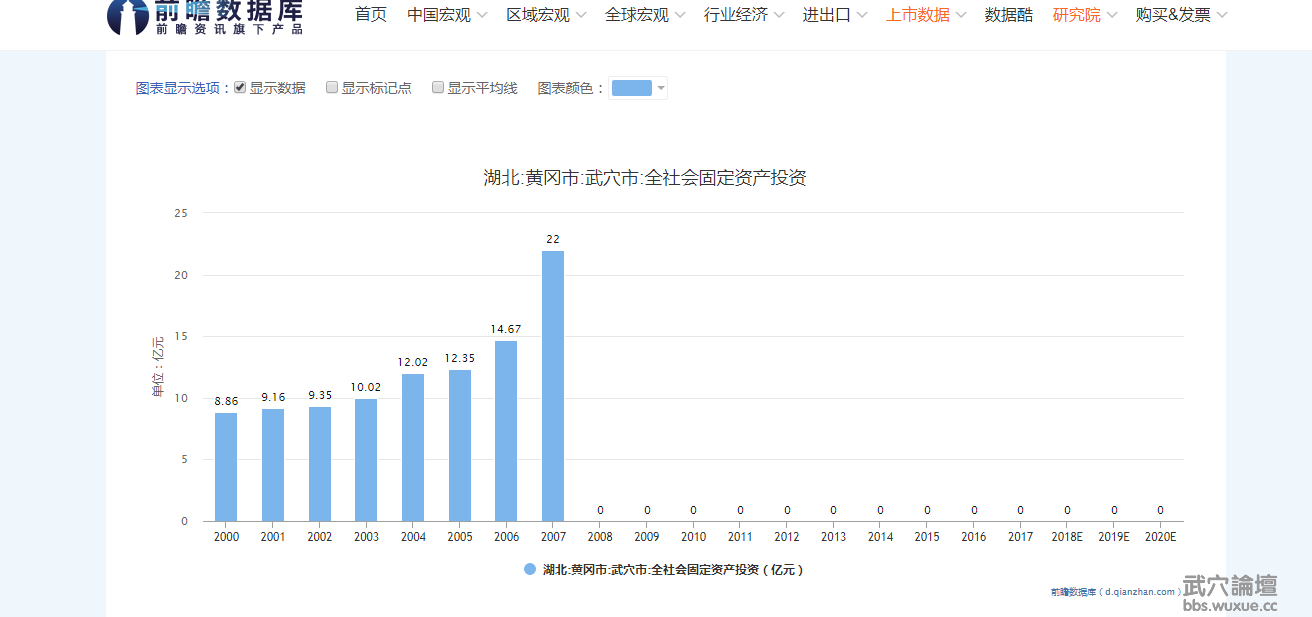Select the 2001 bar valued 9.16
The width and height of the screenshot is (1312, 617).
tap(273, 465)
